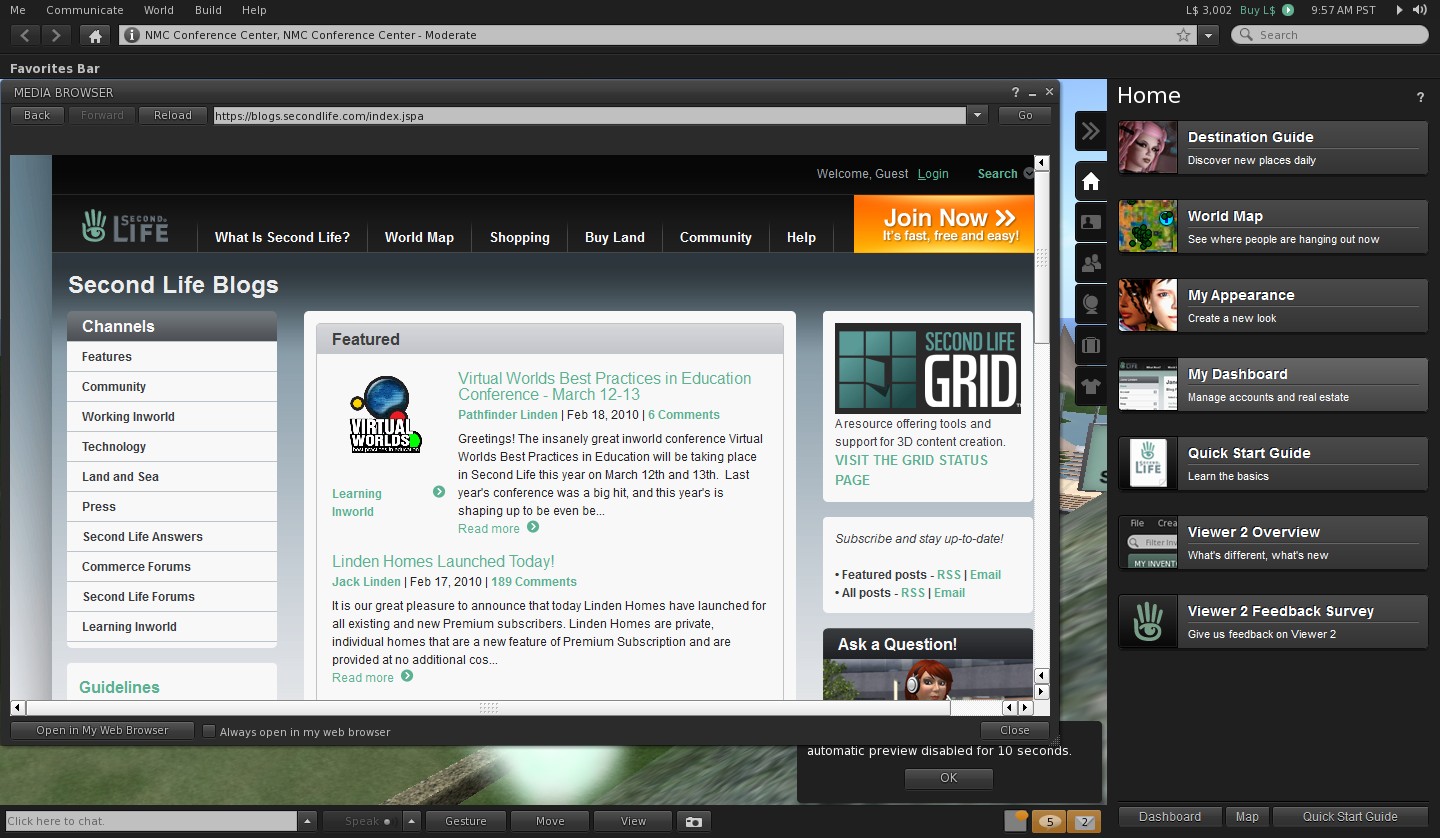
Task: Collapse the sidebar with double-arrow button
Action: coord(1091,131)
